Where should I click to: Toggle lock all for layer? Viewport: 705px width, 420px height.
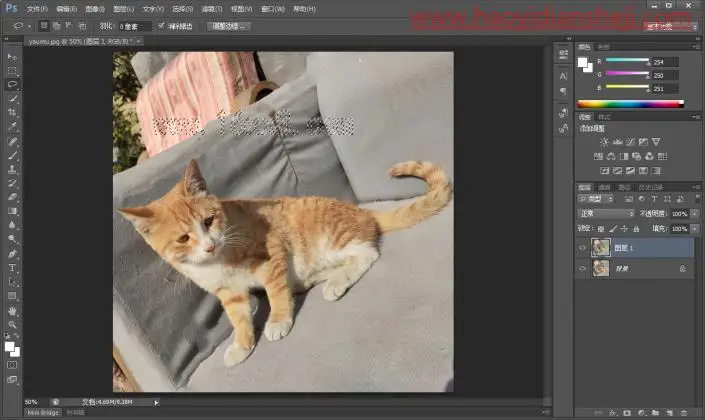pos(636,229)
